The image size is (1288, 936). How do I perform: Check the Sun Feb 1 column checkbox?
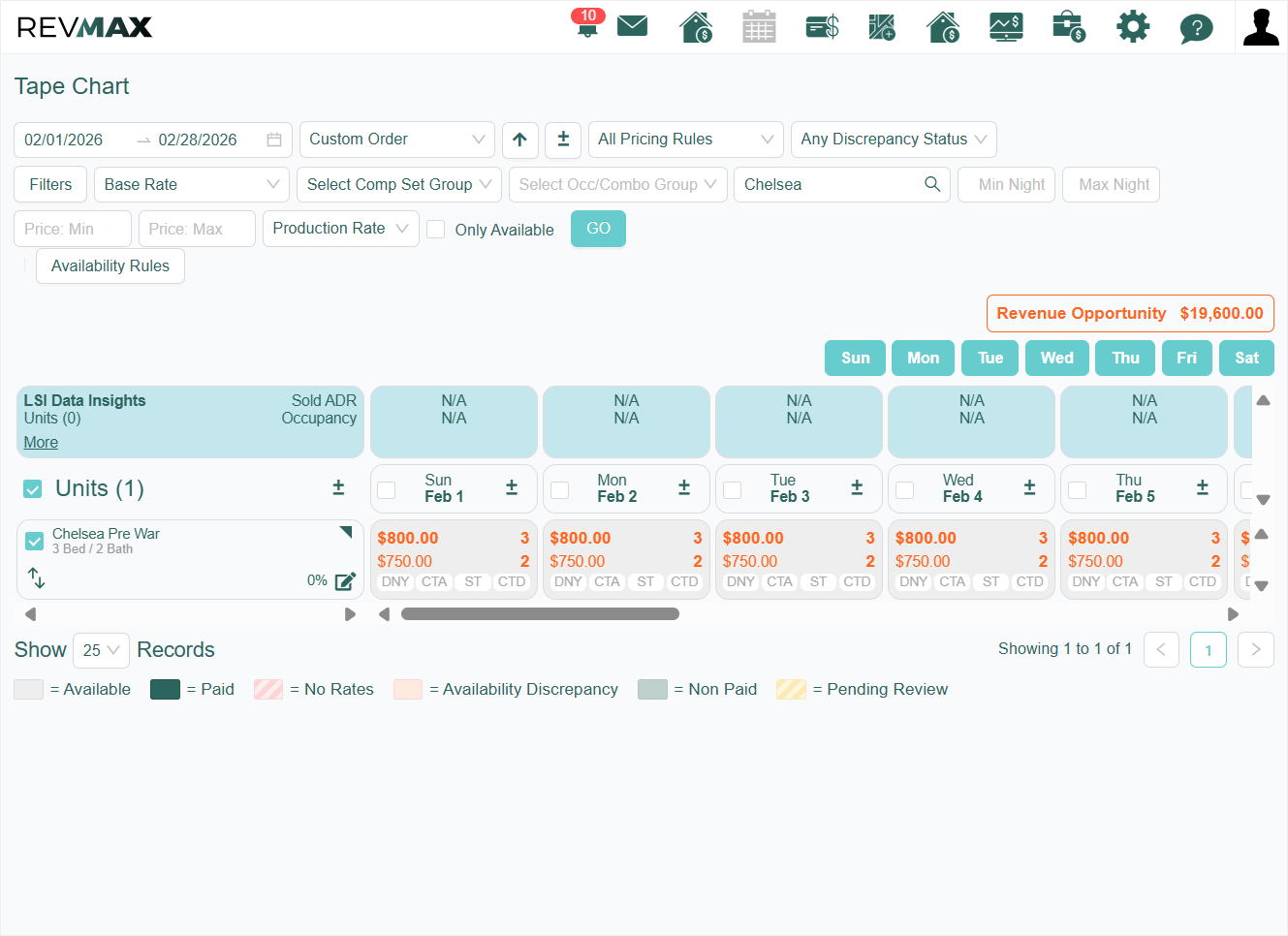(386, 490)
